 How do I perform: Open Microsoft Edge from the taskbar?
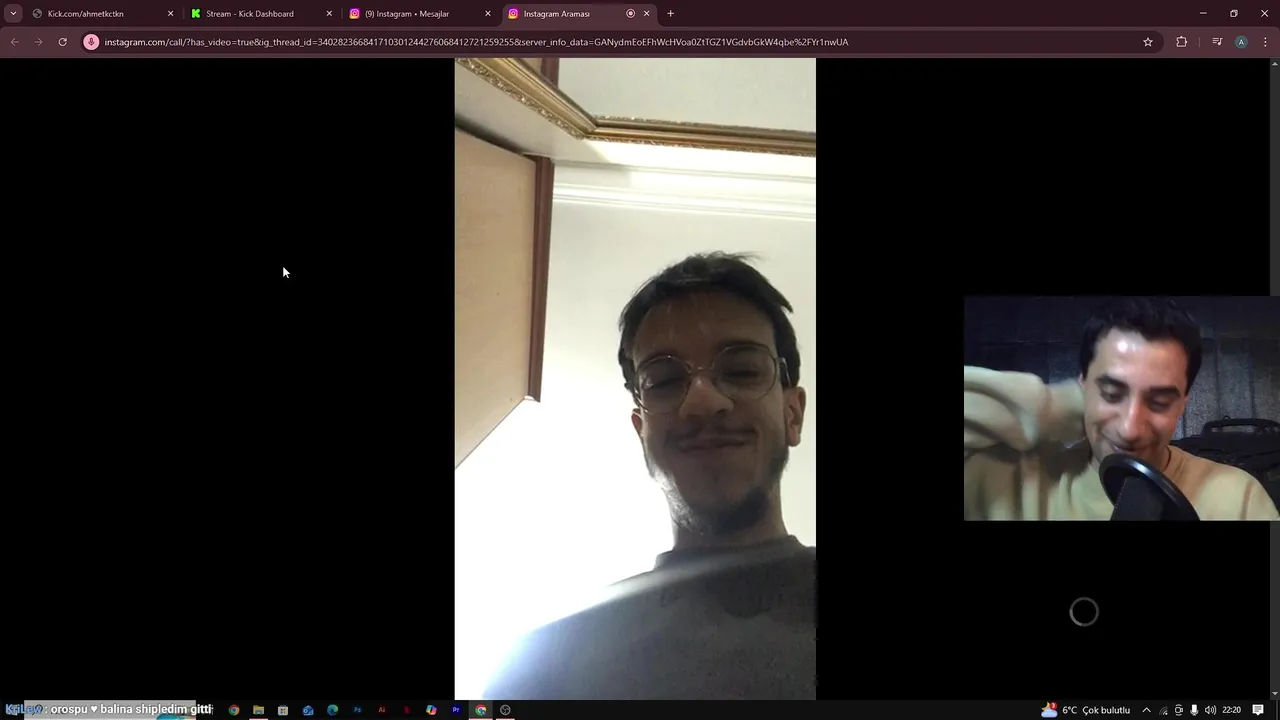(332, 710)
